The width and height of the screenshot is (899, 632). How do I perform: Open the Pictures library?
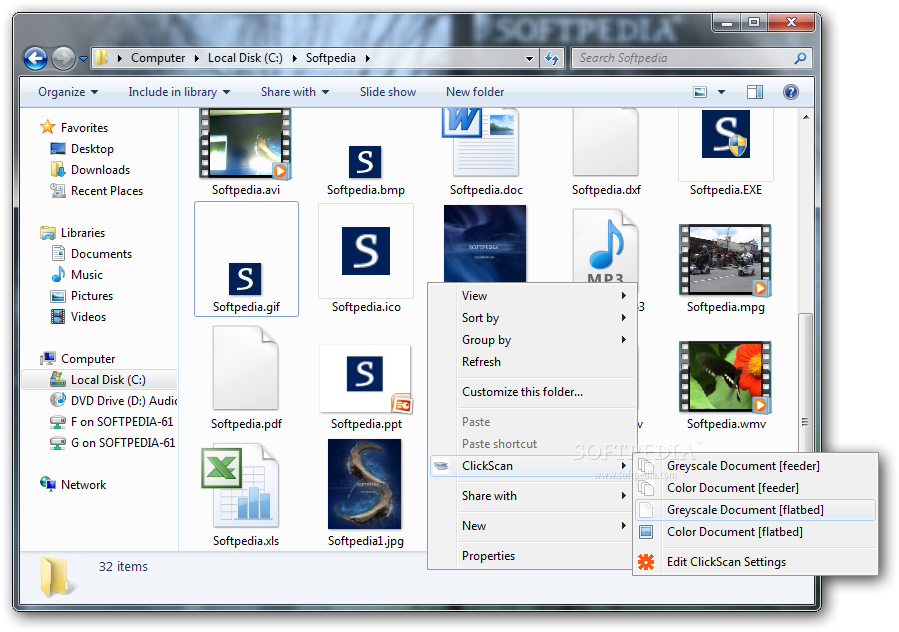(82, 296)
